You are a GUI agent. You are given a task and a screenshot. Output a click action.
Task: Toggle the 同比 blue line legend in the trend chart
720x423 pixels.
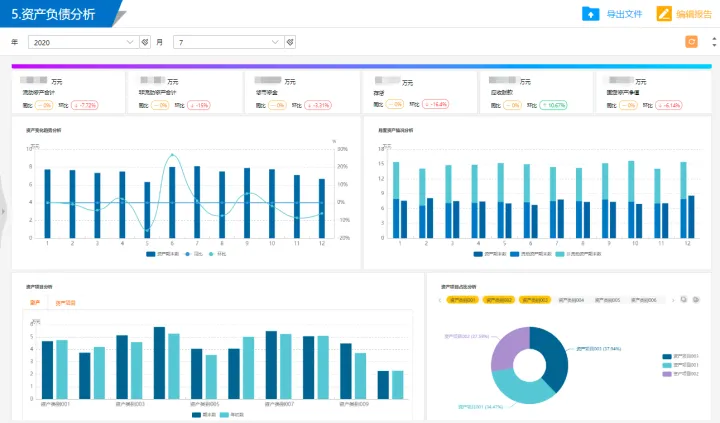tap(193, 254)
